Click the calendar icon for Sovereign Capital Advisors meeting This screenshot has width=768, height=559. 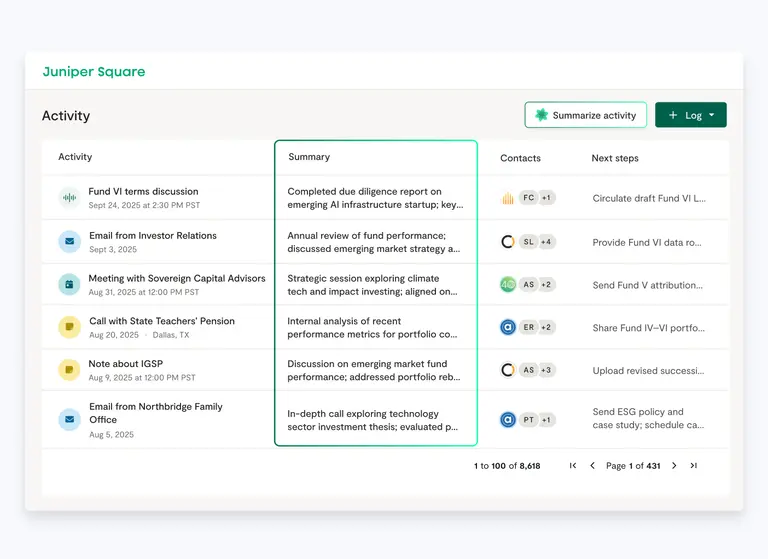pos(69,285)
